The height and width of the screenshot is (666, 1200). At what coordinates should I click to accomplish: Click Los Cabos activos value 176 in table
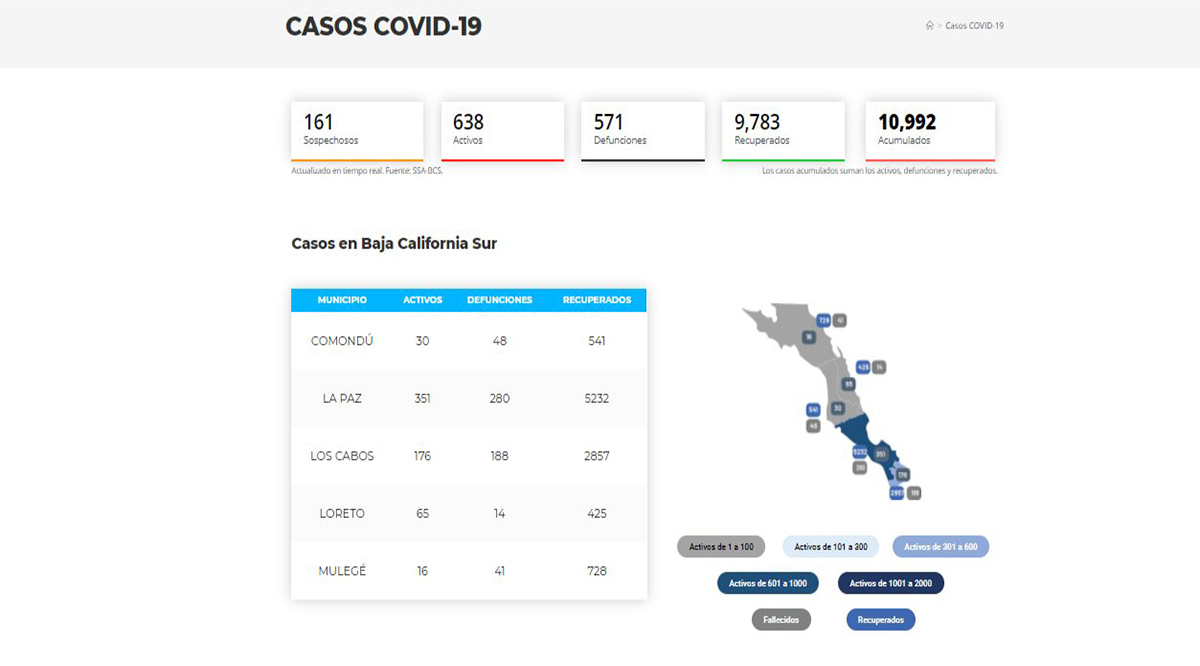[422, 456]
